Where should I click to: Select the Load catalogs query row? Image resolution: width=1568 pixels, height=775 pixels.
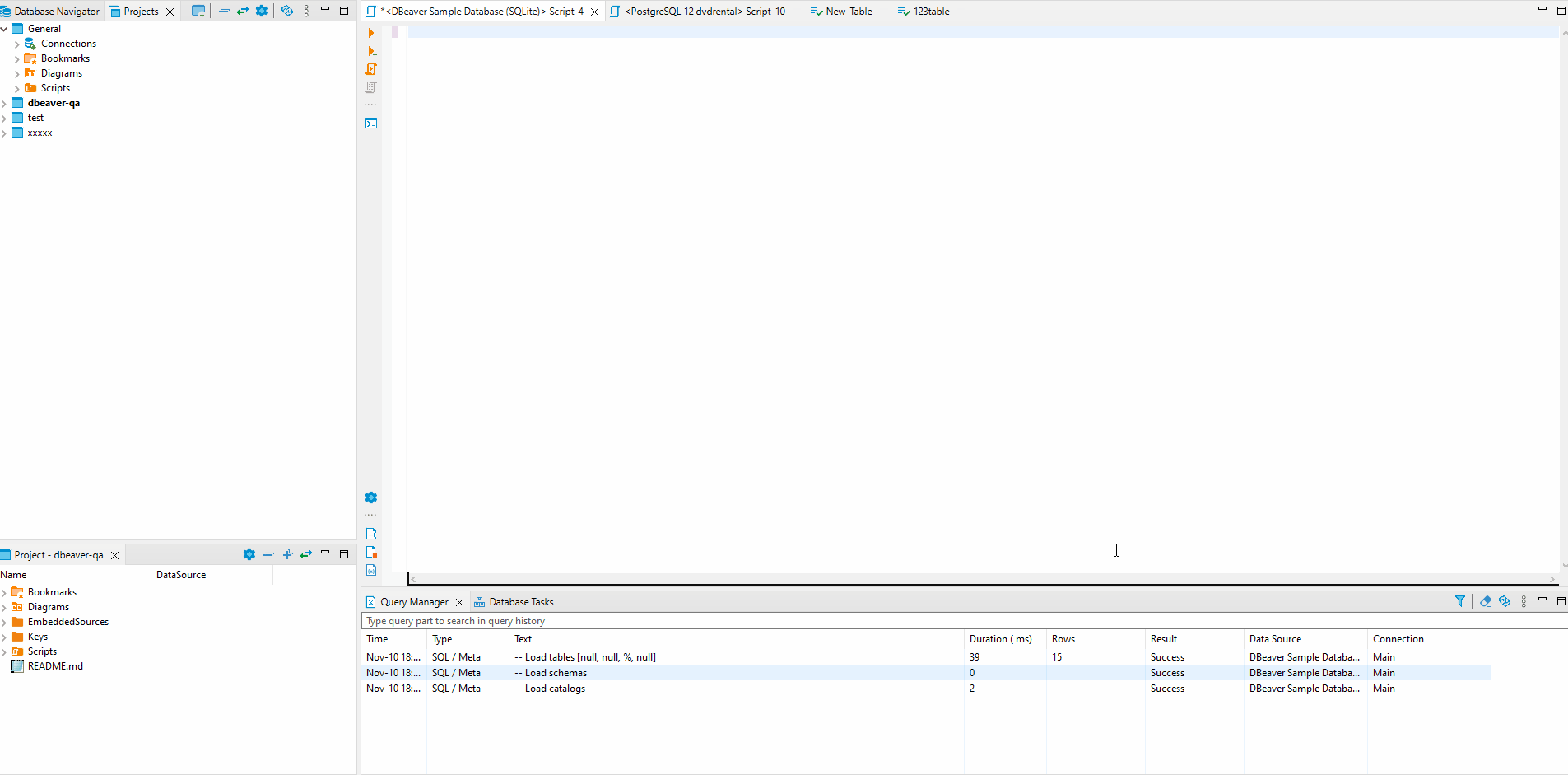click(x=926, y=689)
